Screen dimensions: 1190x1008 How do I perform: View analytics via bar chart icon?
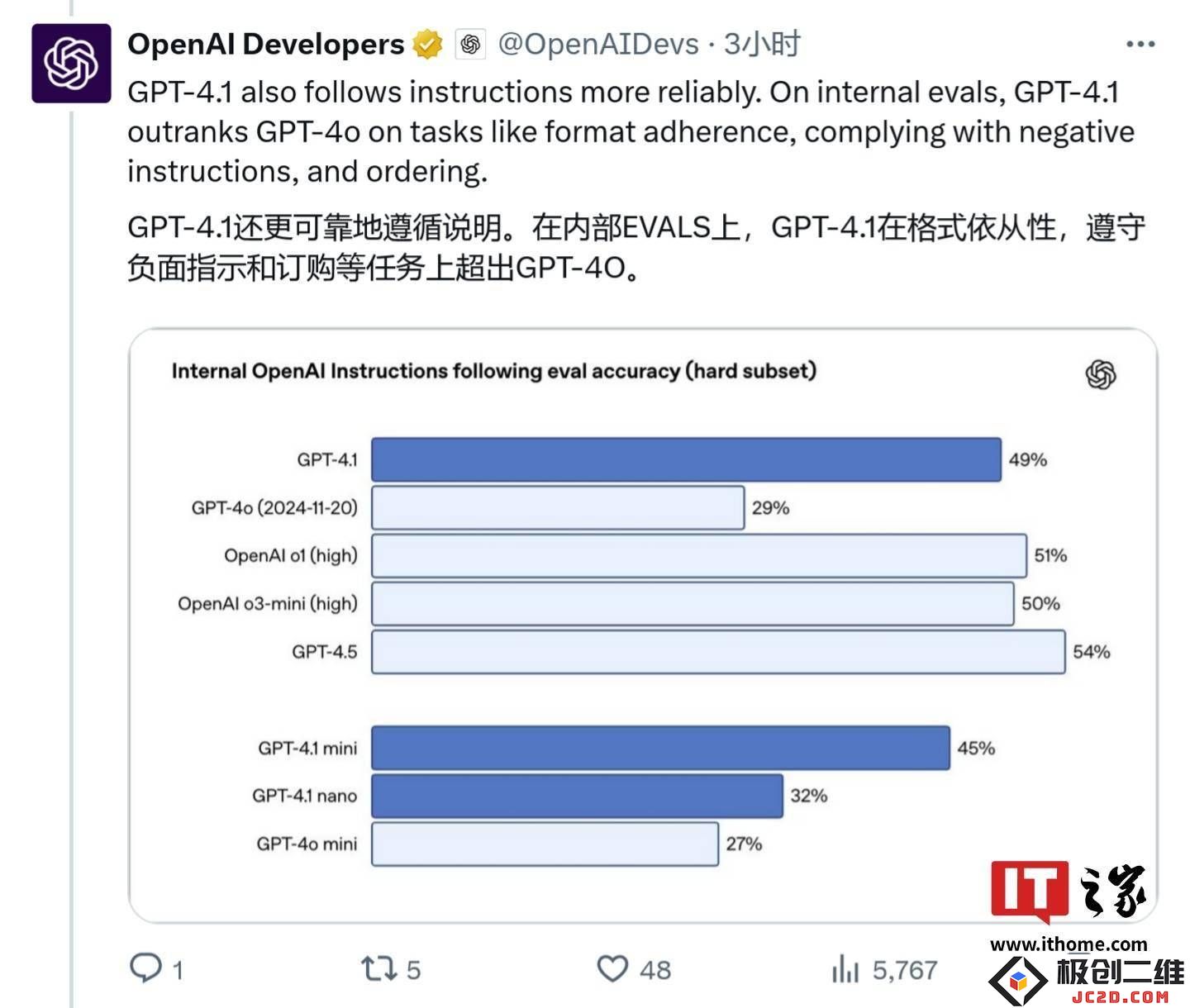click(x=845, y=968)
